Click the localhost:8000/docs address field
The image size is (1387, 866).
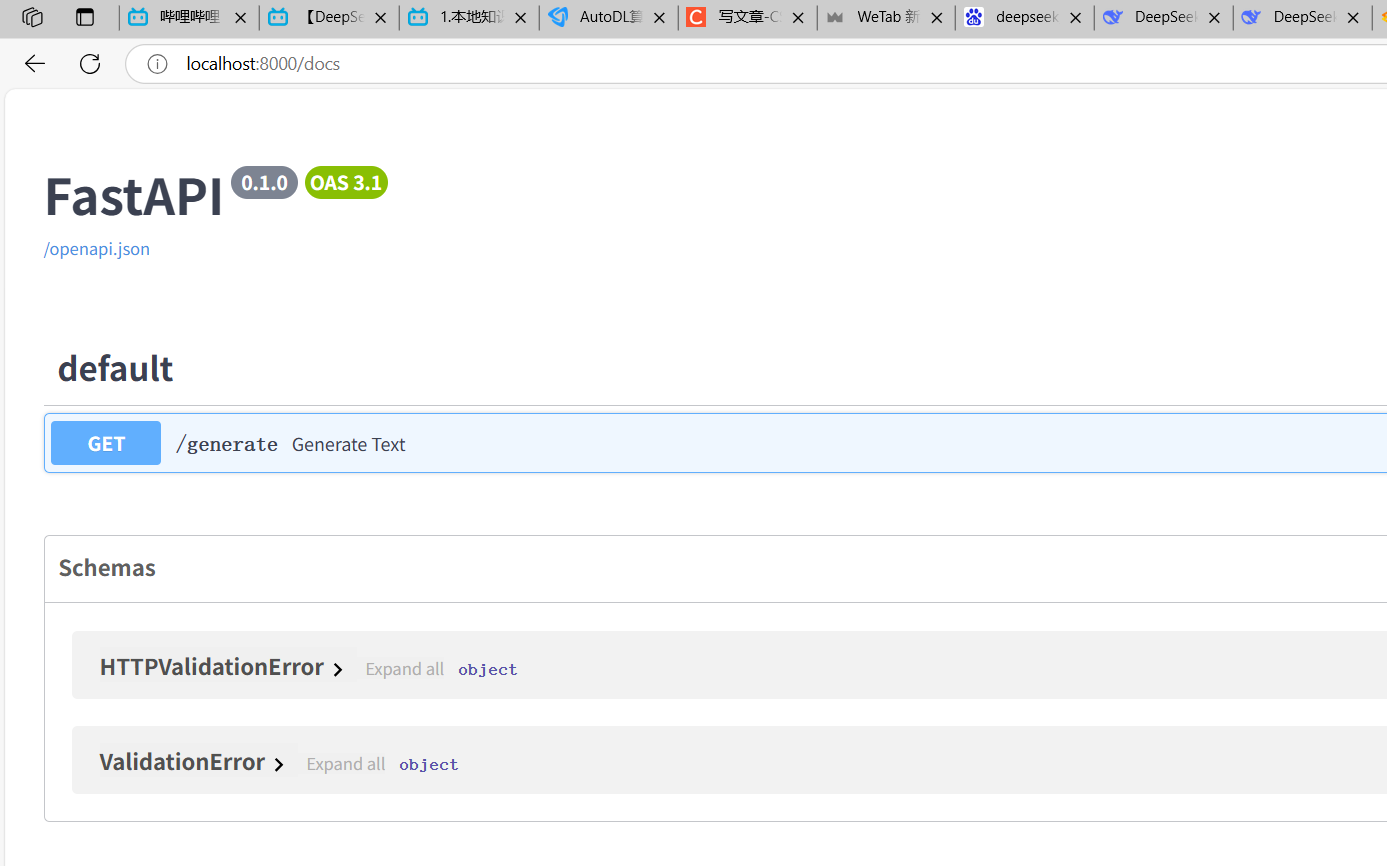coord(756,64)
